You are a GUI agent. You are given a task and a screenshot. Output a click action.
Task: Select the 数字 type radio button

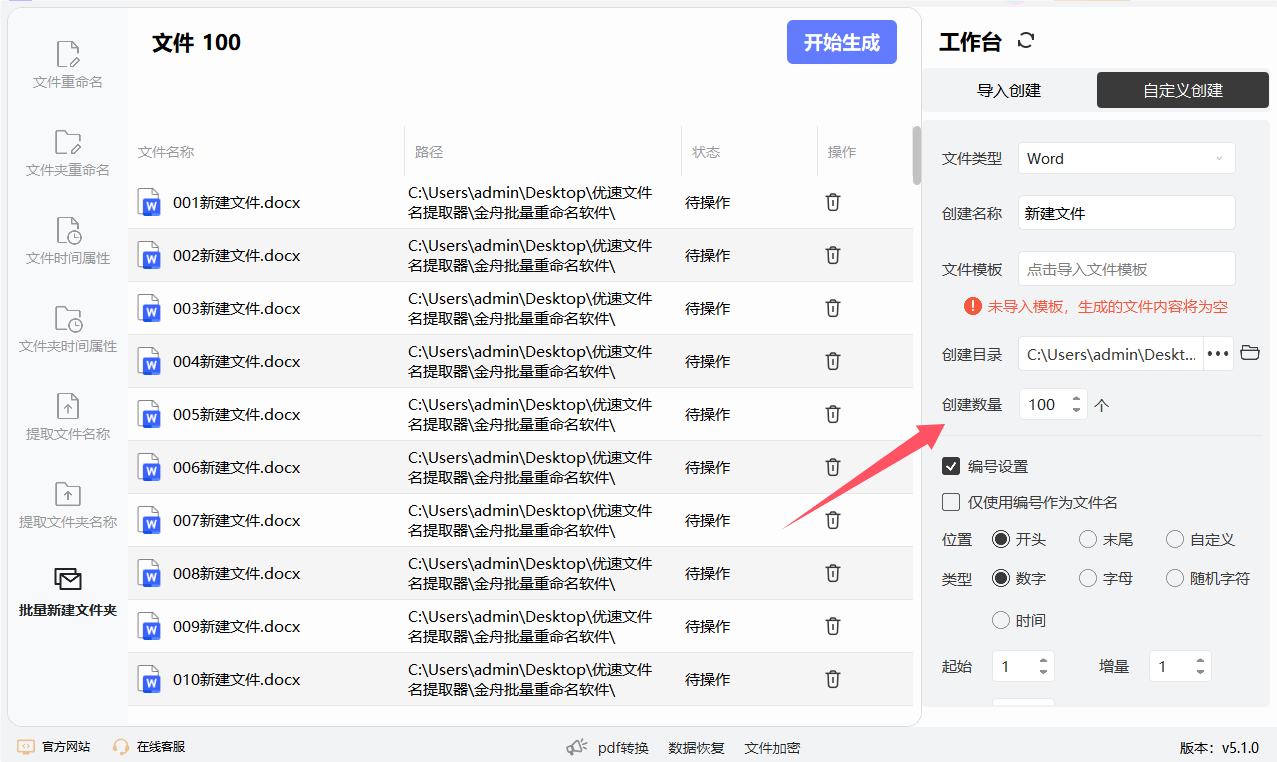(x=1000, y=578)
